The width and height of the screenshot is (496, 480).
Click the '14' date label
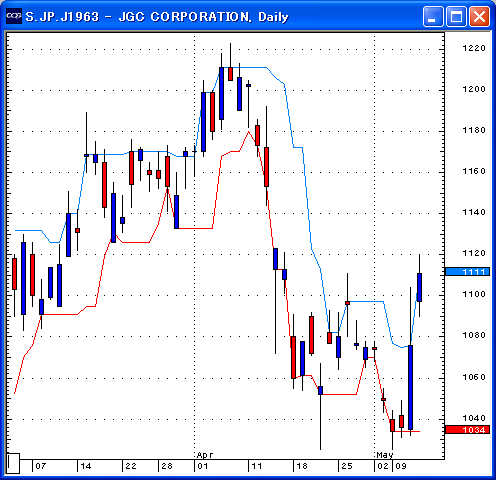pyautogui.click(x=86, y=466)
